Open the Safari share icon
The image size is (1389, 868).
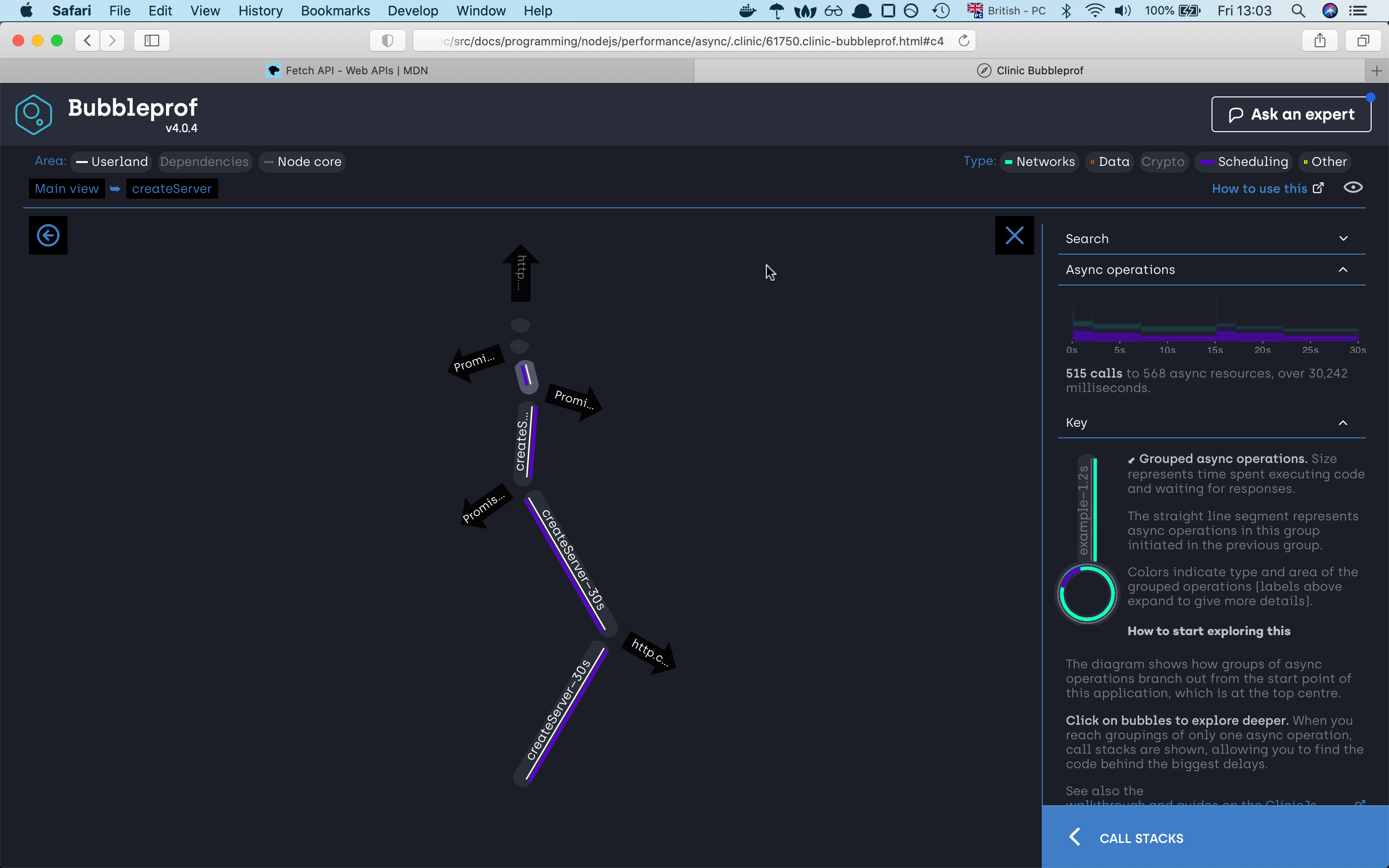(x=1320, y=41)
